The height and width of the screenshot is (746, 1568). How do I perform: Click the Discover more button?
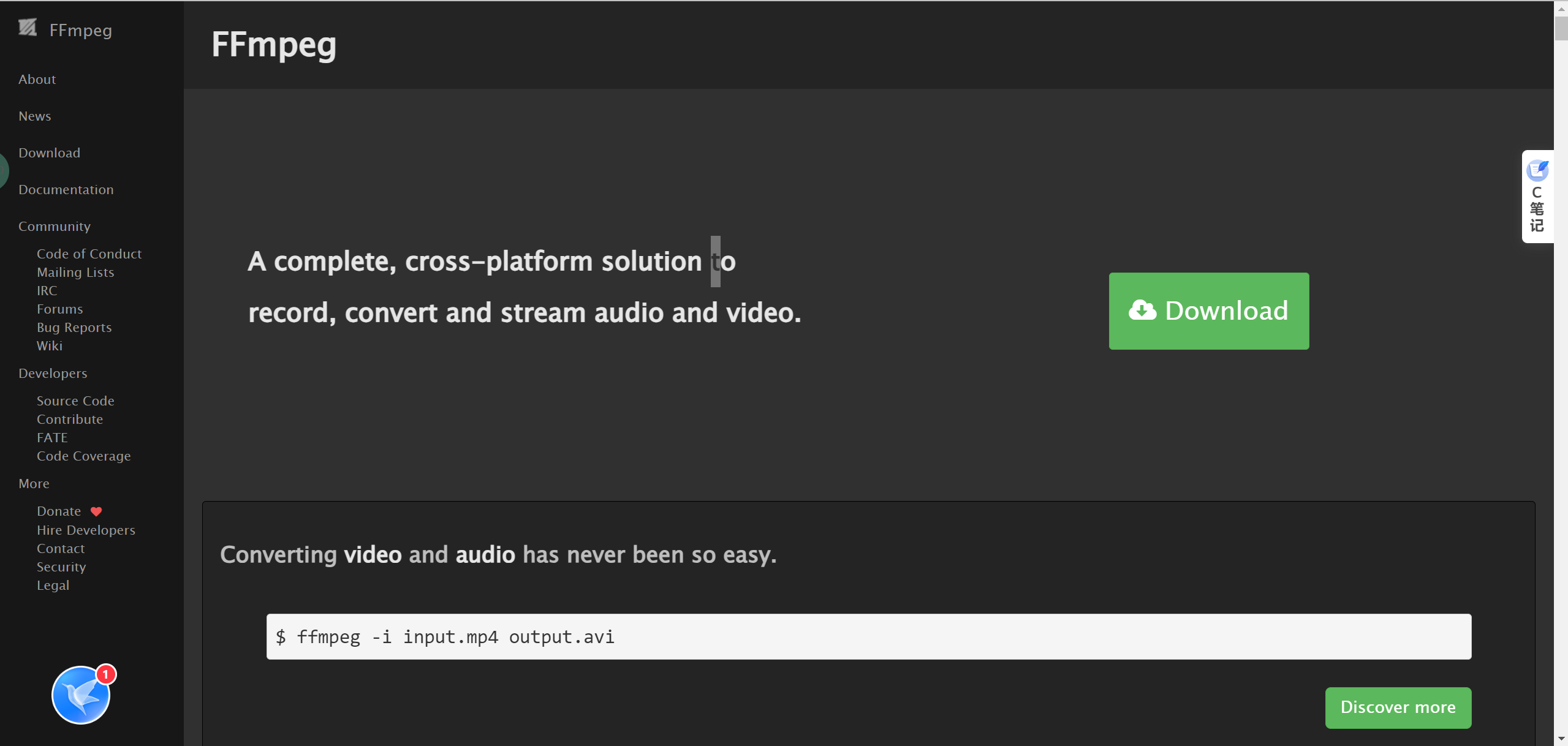(1398, 707)
